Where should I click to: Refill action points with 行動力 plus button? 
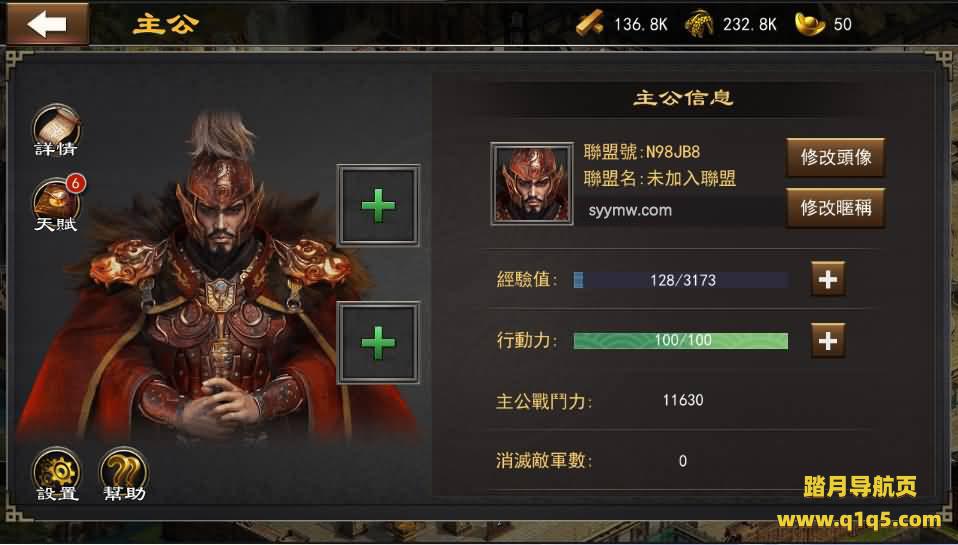(828, 340)
